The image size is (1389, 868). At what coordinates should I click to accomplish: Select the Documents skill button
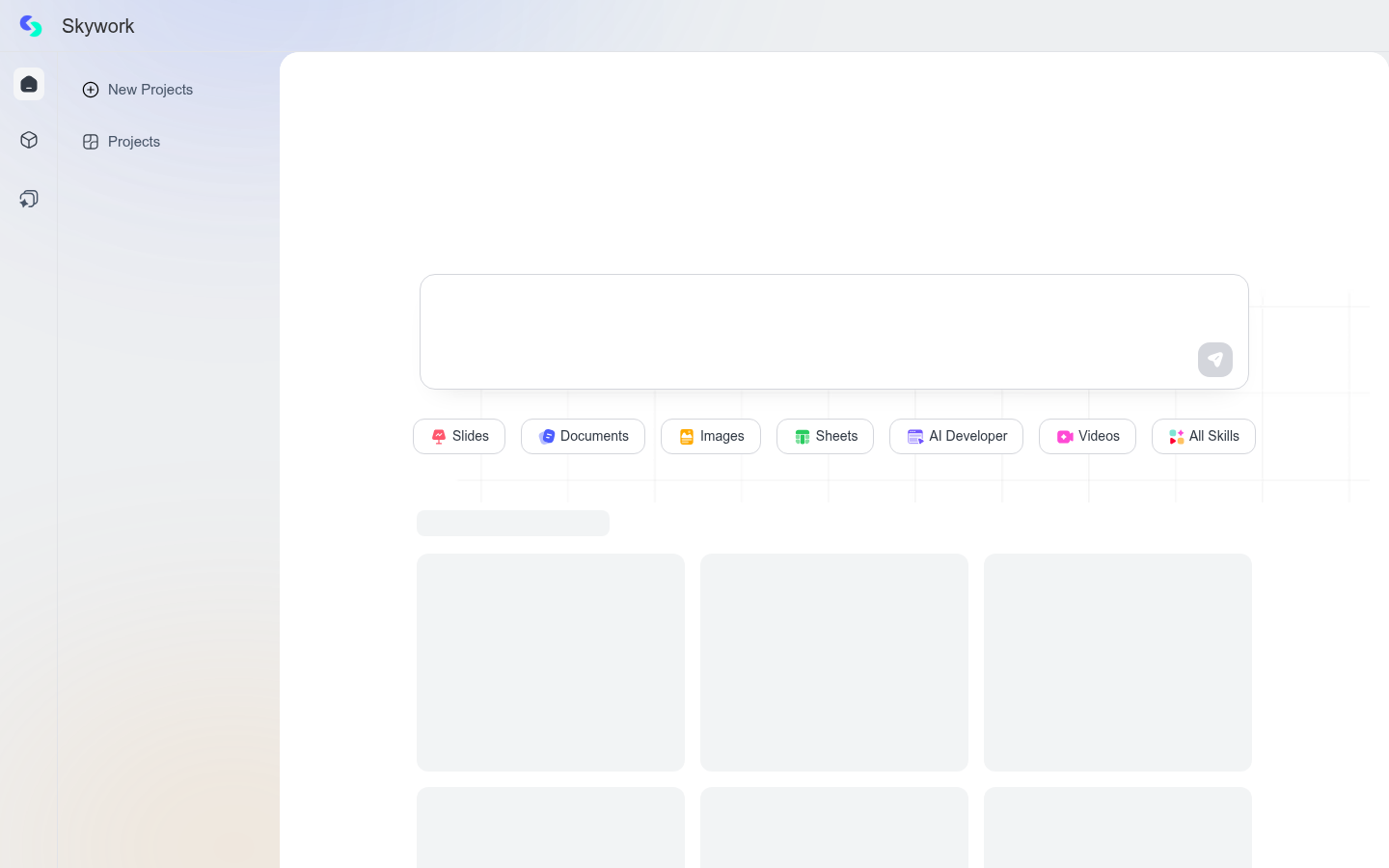[x=583, y=436]
